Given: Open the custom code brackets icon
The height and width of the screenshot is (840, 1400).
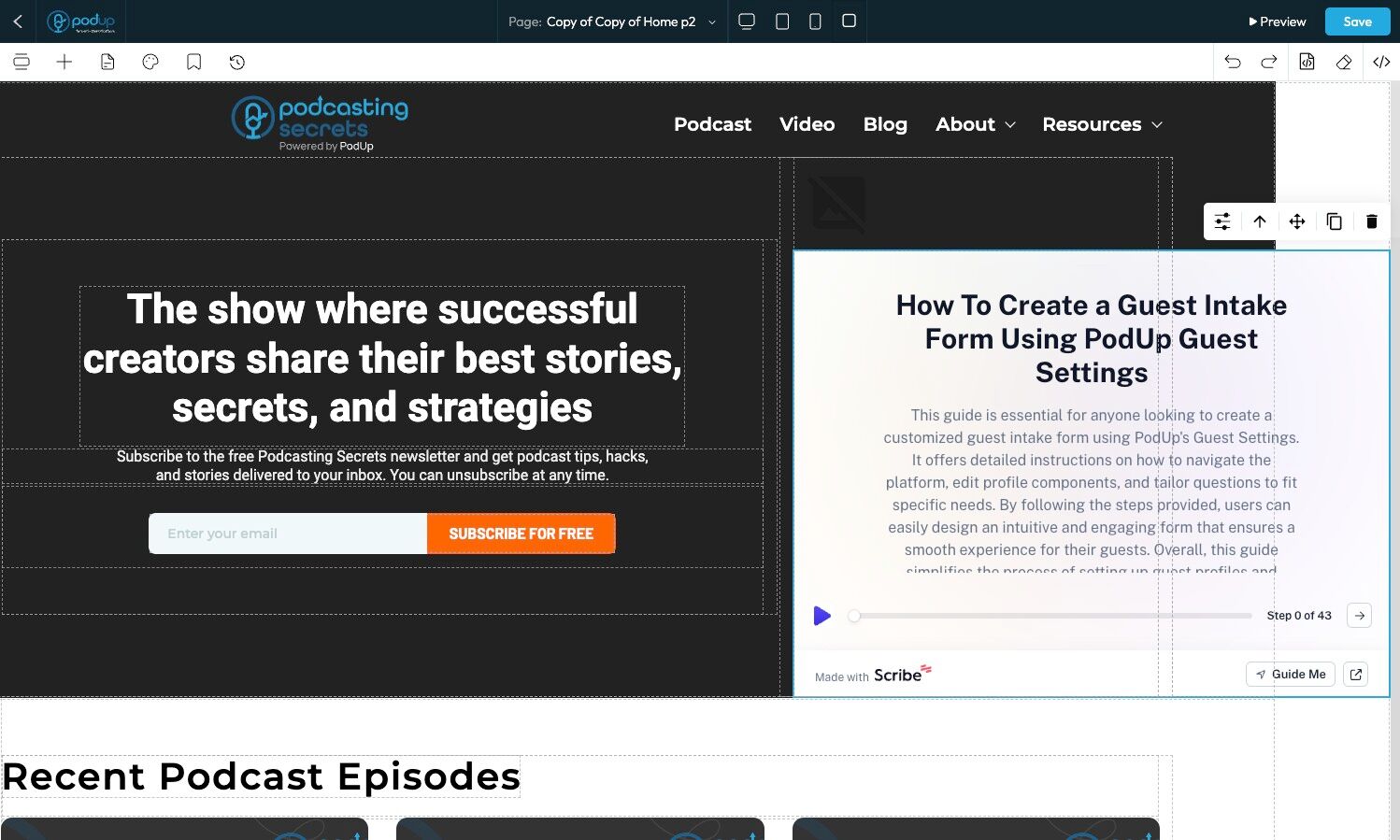Looking at the screenshot, I should [x=1381, y=62].
